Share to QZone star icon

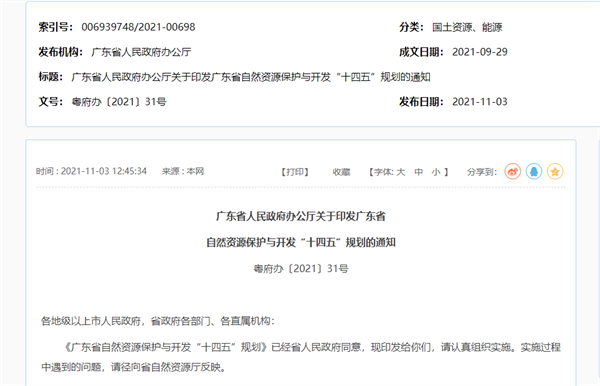point(555,171)
